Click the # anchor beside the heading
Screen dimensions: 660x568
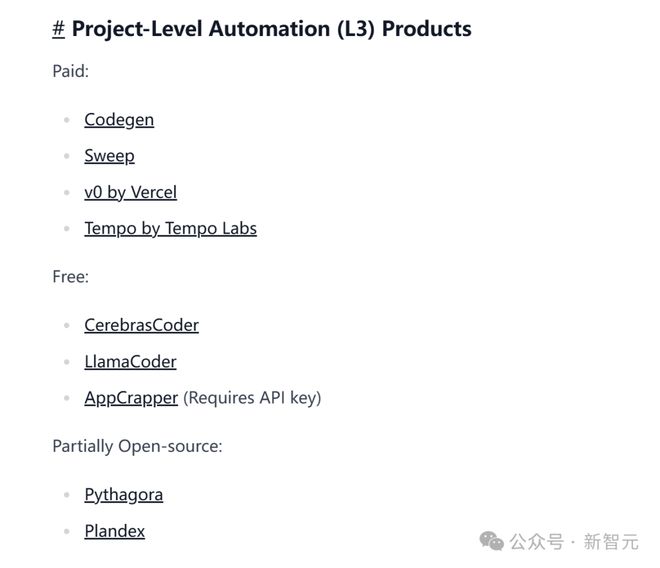[58, 29]
